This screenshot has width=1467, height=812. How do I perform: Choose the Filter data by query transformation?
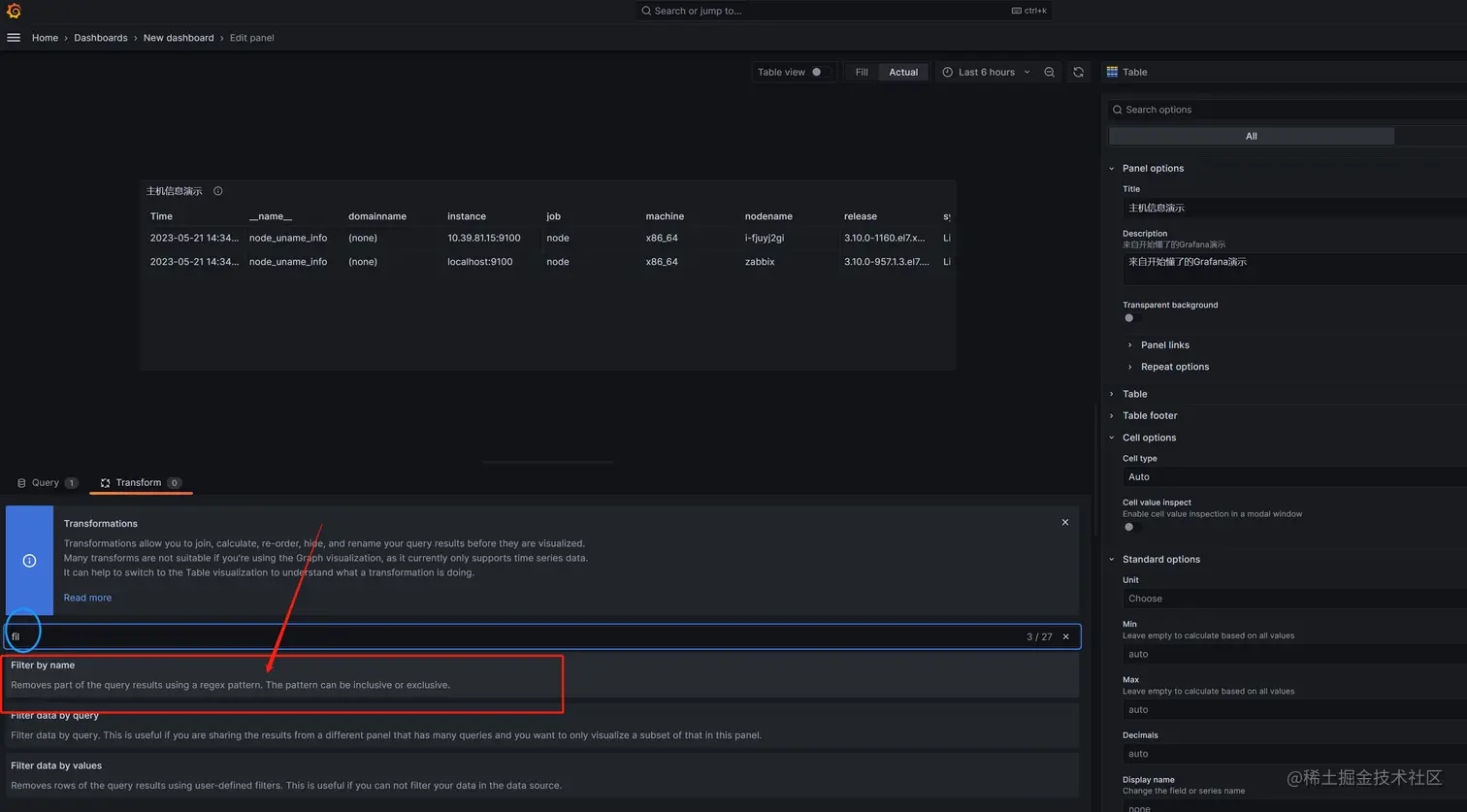coord(541,725)
